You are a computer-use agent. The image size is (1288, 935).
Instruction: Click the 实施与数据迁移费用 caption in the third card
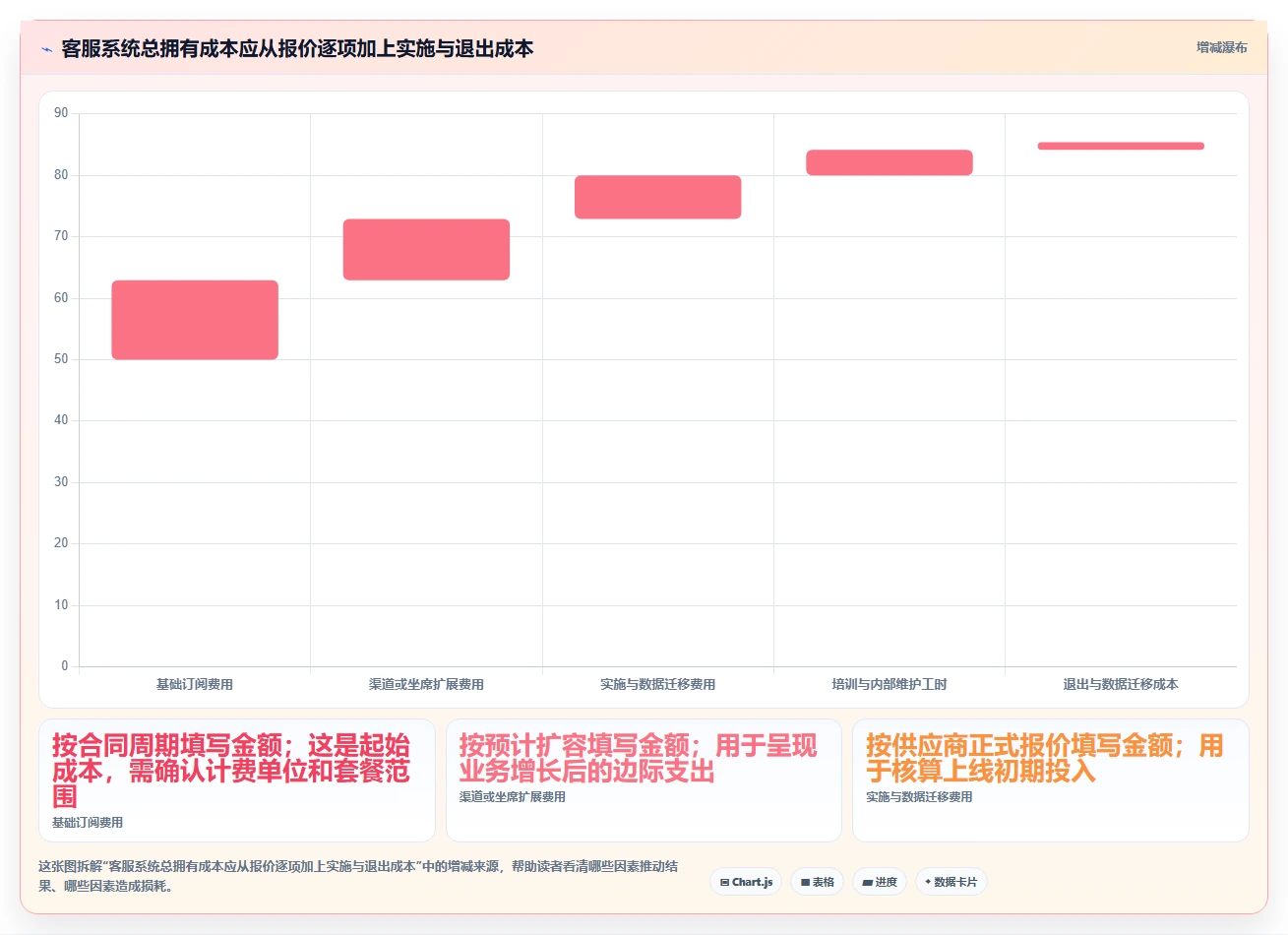click(x=919, y=797)
